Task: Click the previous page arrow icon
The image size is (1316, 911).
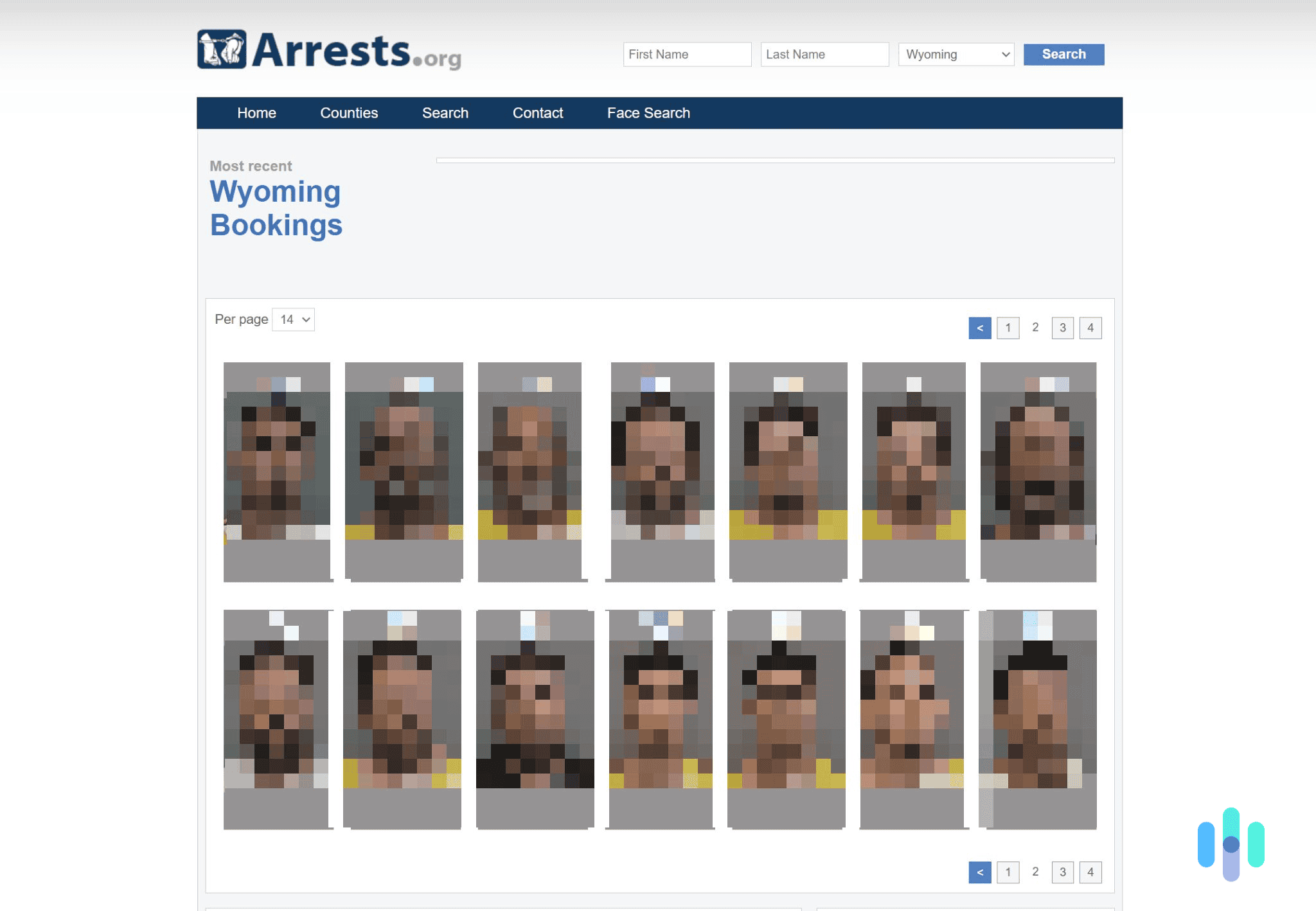Action: [981, 327]
